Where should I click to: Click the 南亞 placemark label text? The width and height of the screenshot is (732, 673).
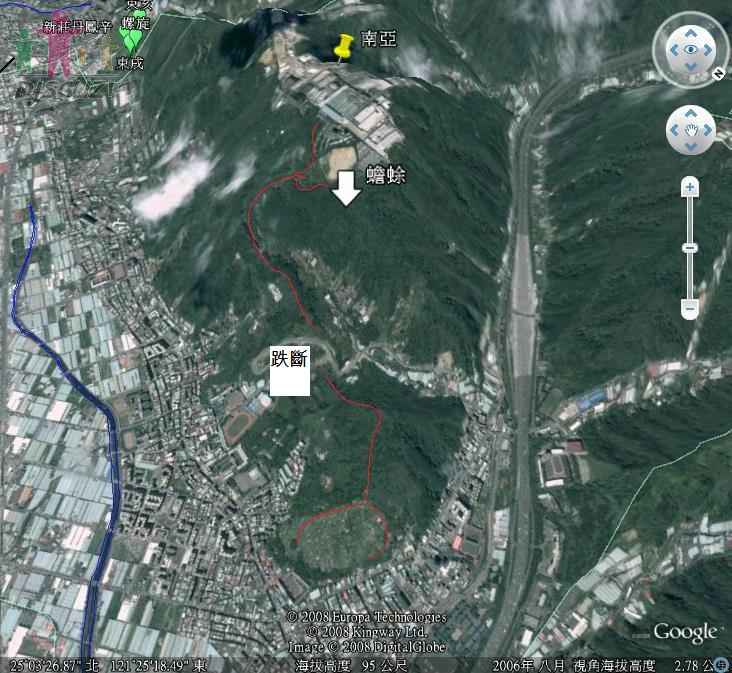point(379,40)
